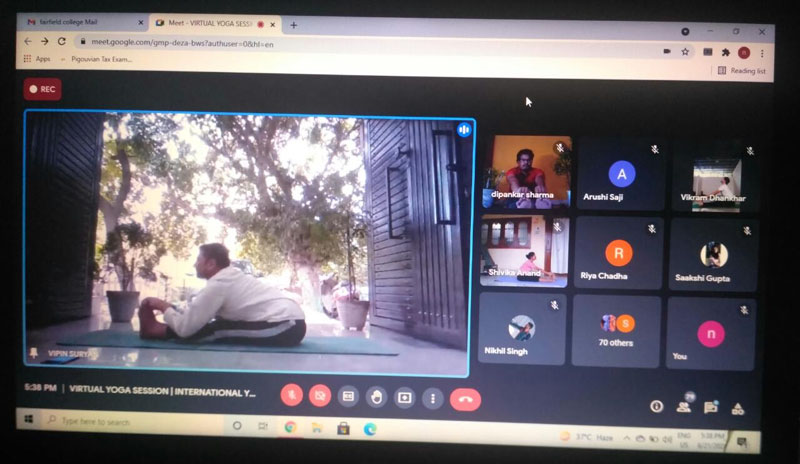Open a new browser tab
Image resolution: width=800 pixels, height=464 pixels.
294,25
